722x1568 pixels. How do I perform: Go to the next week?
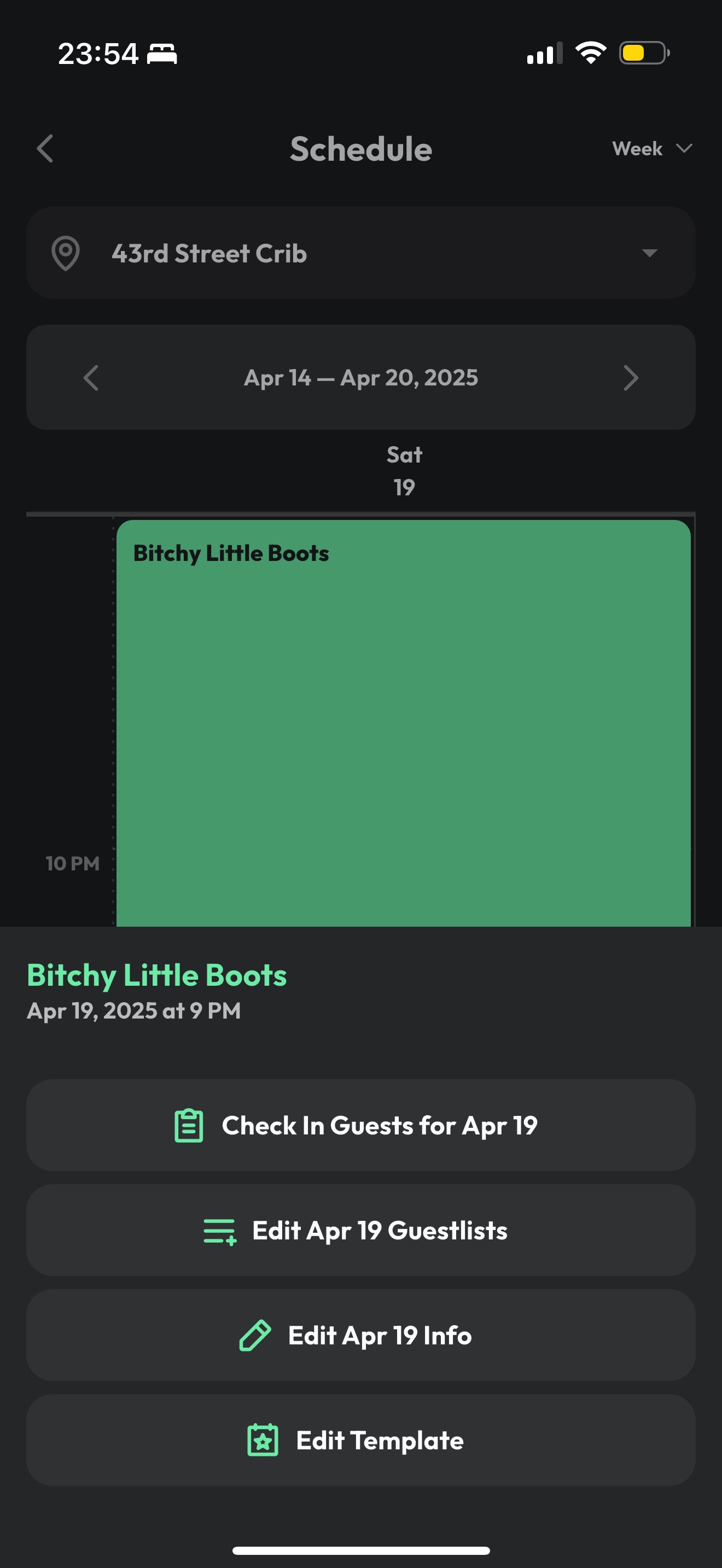[x=631, y=377]
